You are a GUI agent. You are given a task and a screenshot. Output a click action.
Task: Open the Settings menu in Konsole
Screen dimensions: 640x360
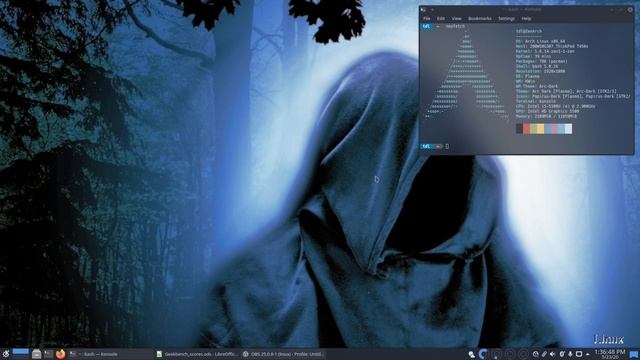(x=507, y=18)
